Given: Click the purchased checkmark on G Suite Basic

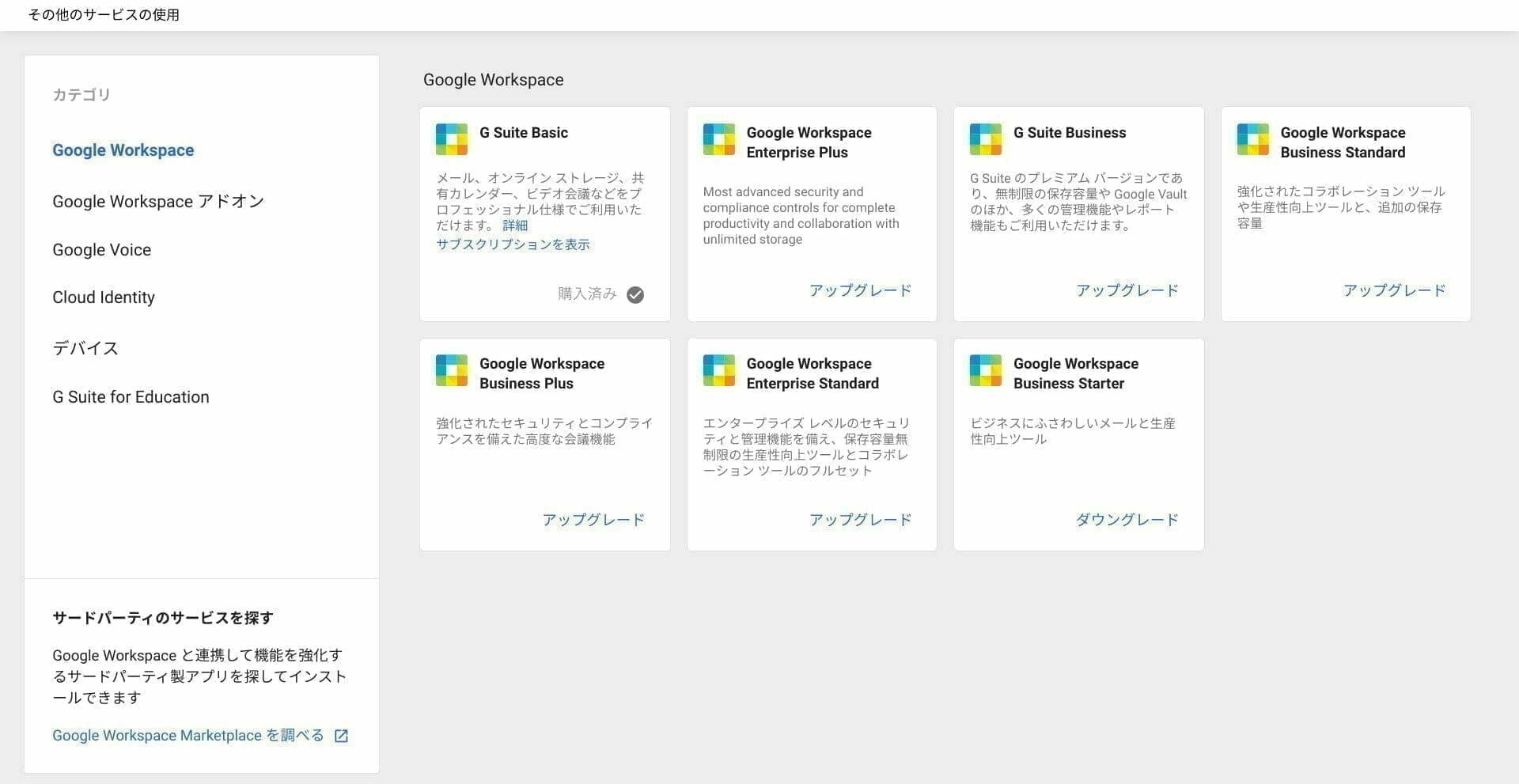Looking at the screenshot, I should [x=635, y=295].
